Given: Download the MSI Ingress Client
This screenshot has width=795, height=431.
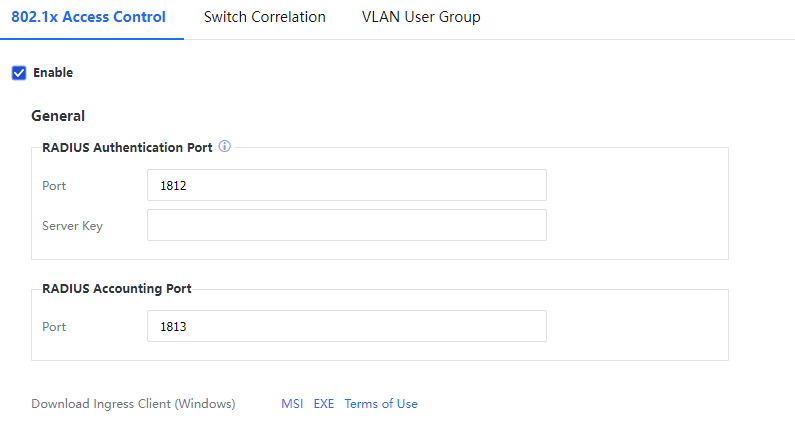Looking at the screenshot, I should 292,404.
